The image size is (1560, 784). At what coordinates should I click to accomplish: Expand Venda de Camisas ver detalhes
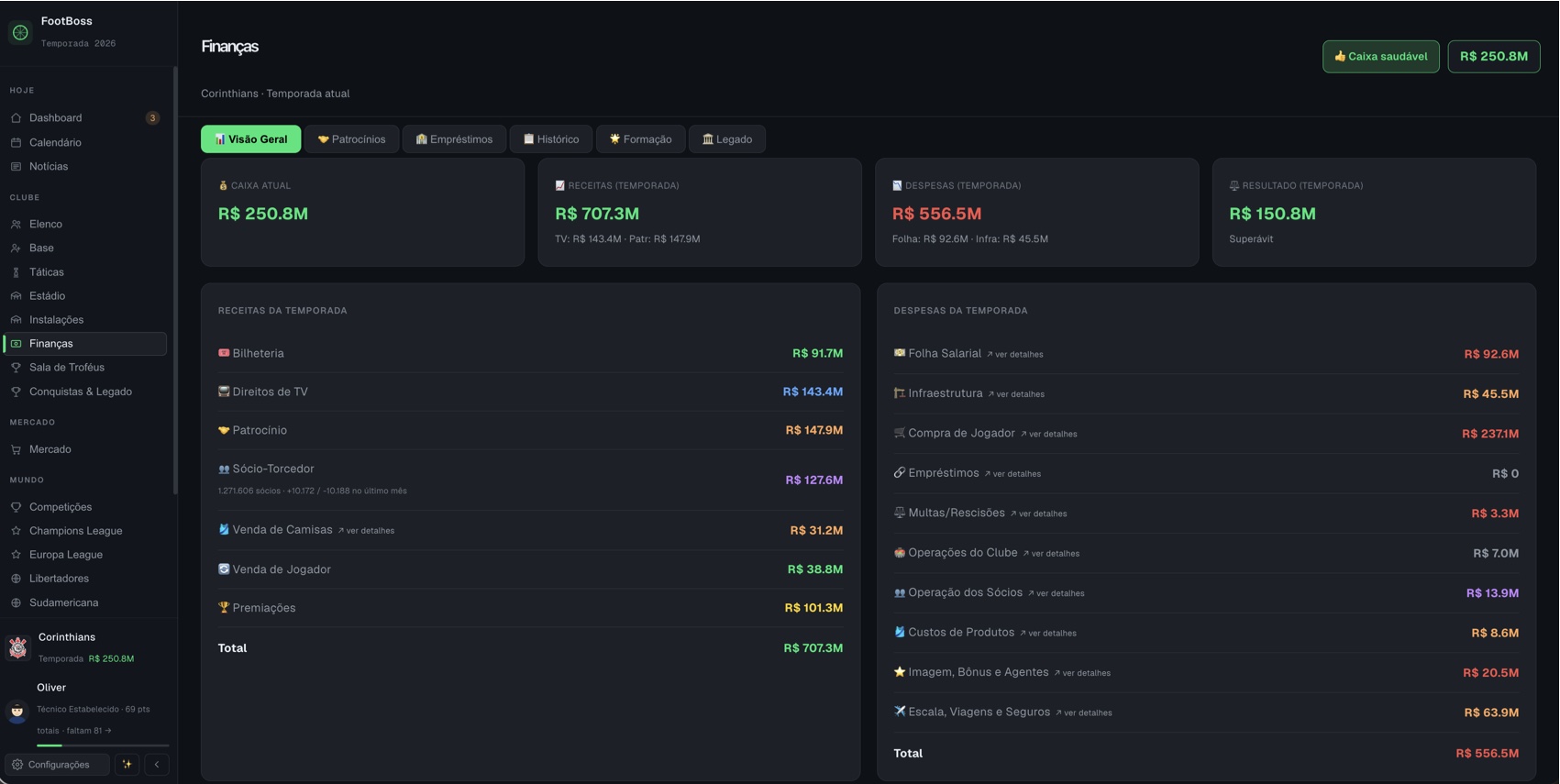point(366,531)
